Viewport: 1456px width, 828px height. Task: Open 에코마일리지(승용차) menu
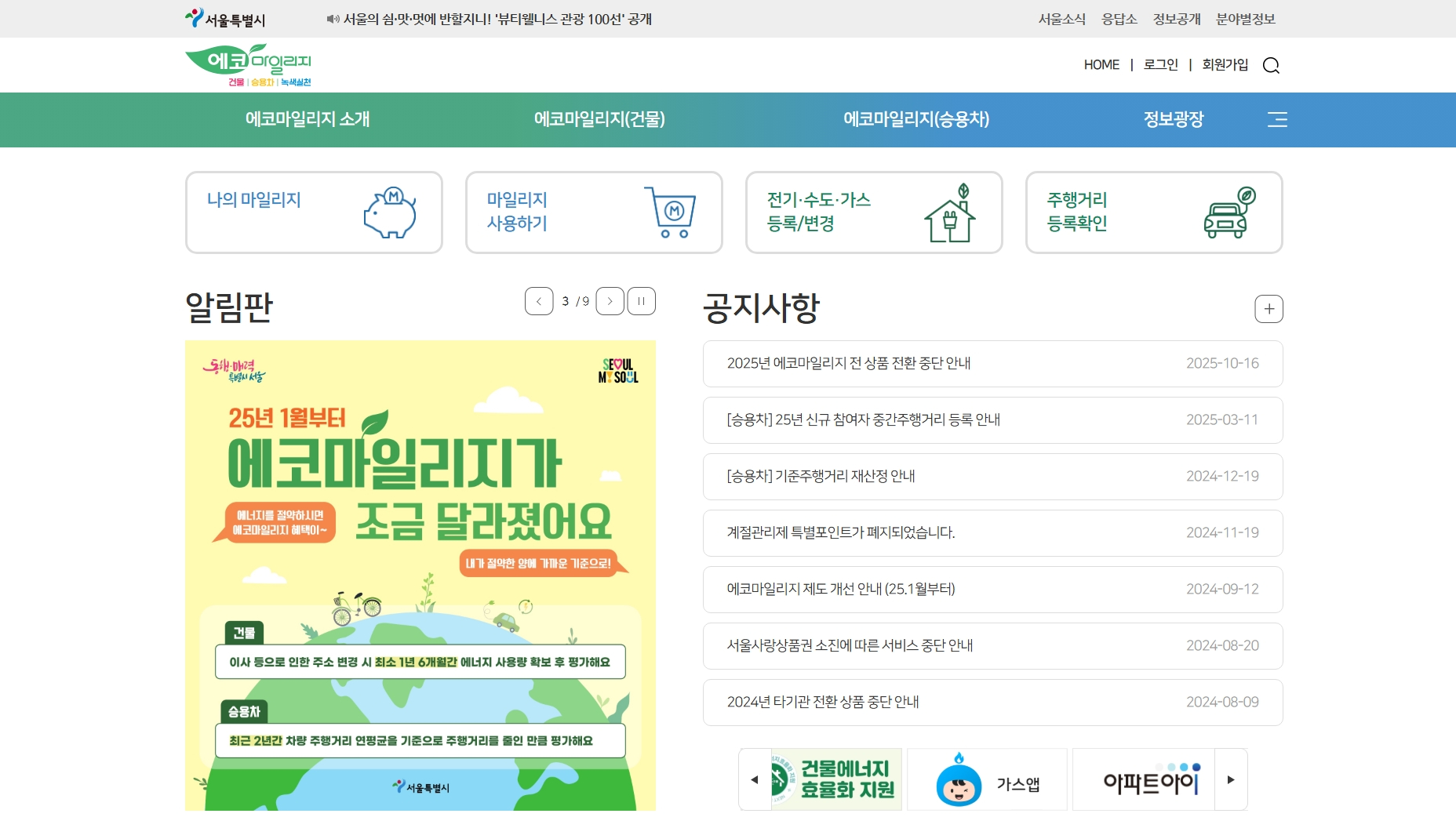(916, 119)
